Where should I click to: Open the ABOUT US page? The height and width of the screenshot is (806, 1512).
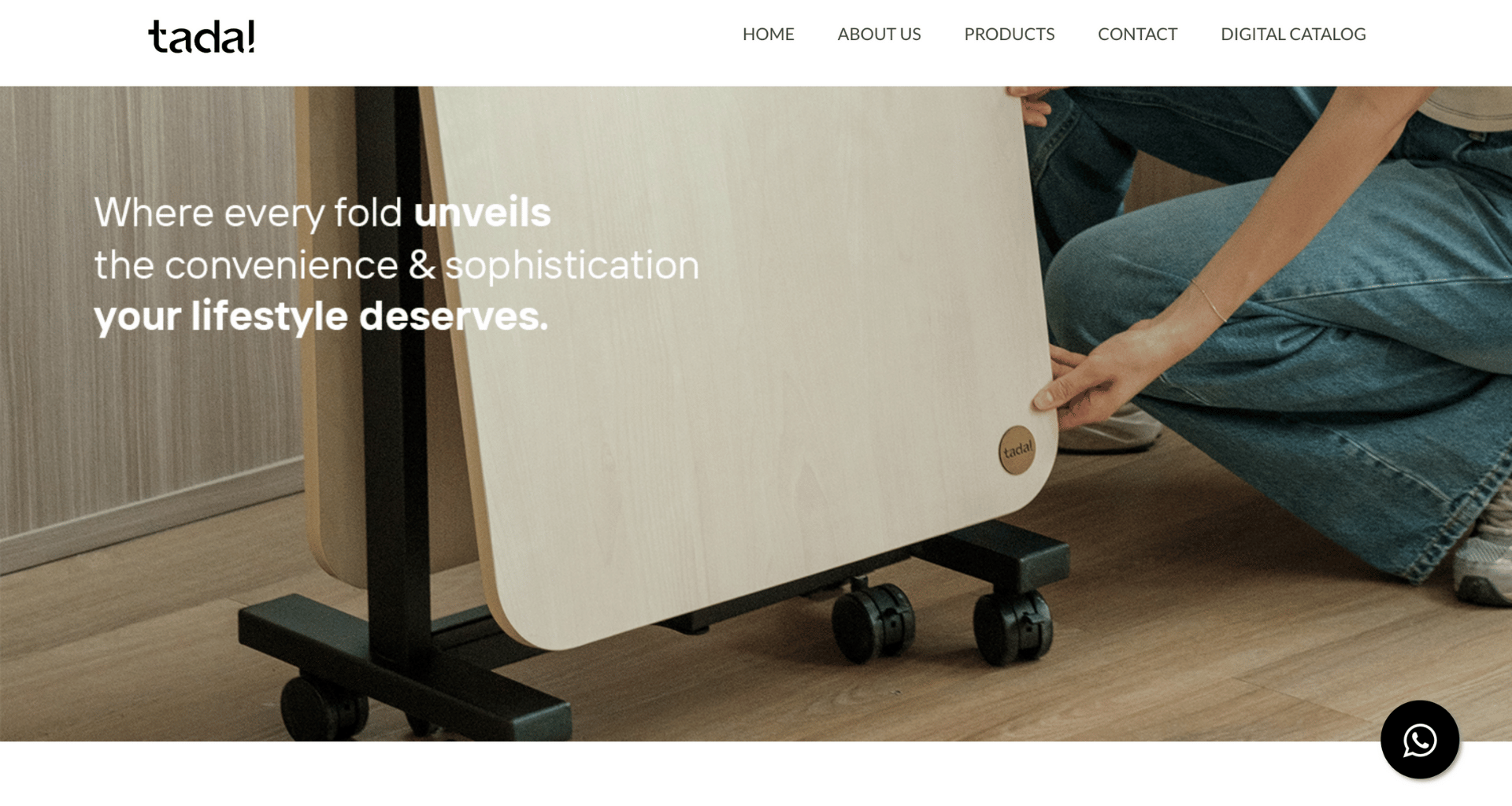click(x=879, y=34)
